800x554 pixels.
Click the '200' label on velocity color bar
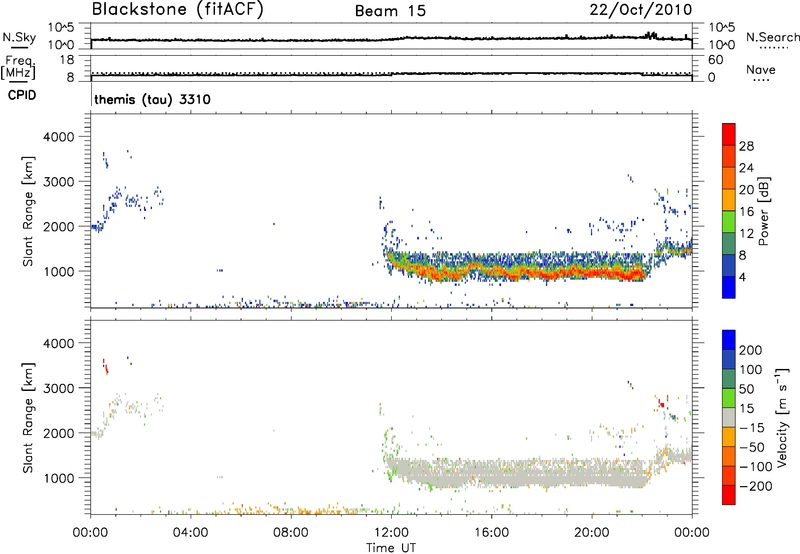coord(751,350)
